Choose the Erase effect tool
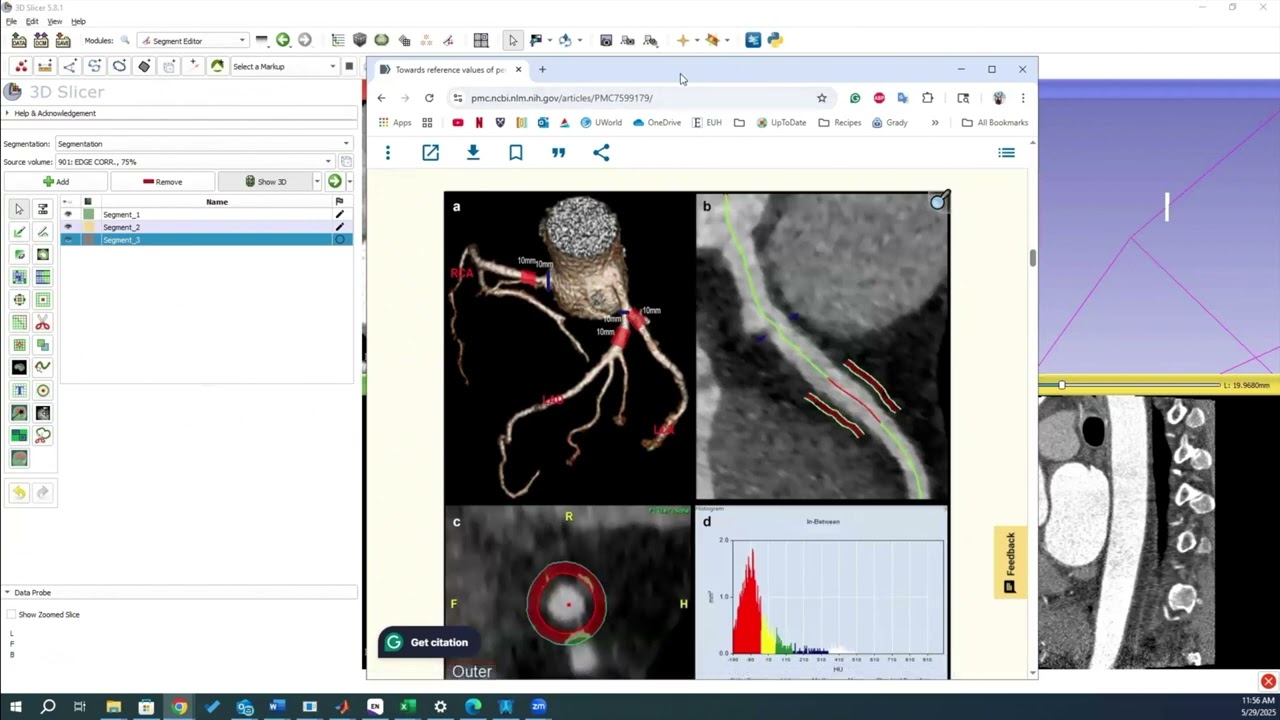The height and width of the screenshot is (720, 1280). tap(19, 255)
